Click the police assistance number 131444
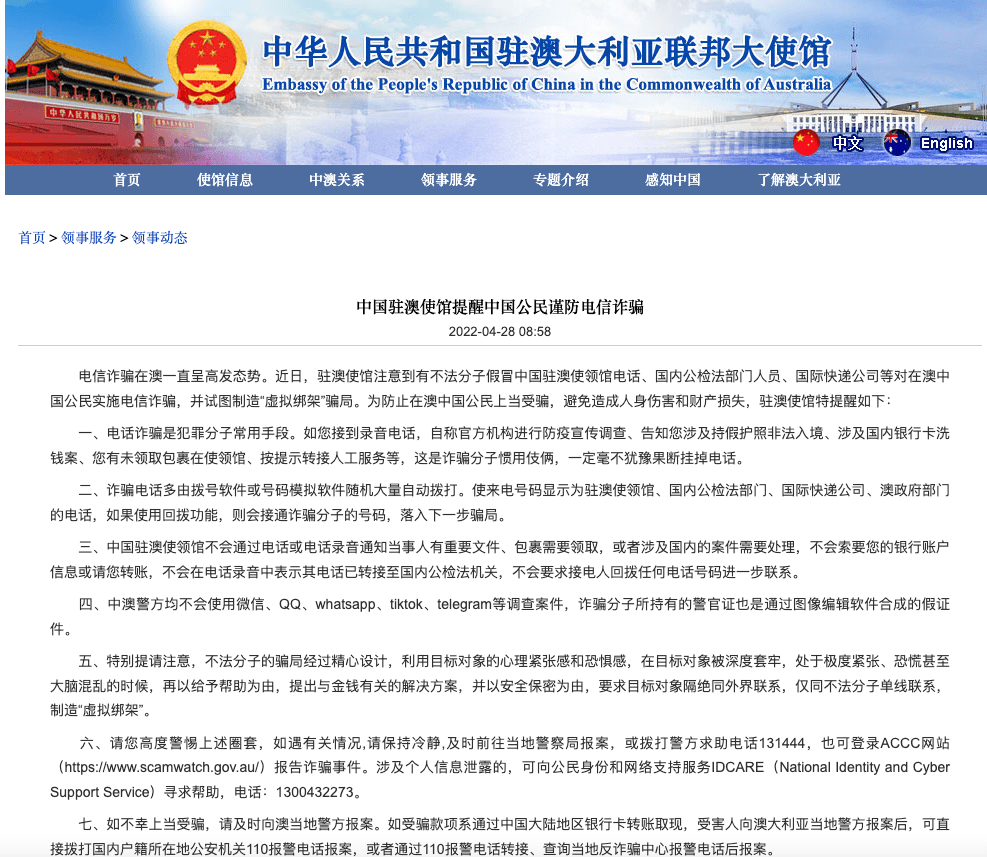The image size is (987, 857). [x=782, y=743]
